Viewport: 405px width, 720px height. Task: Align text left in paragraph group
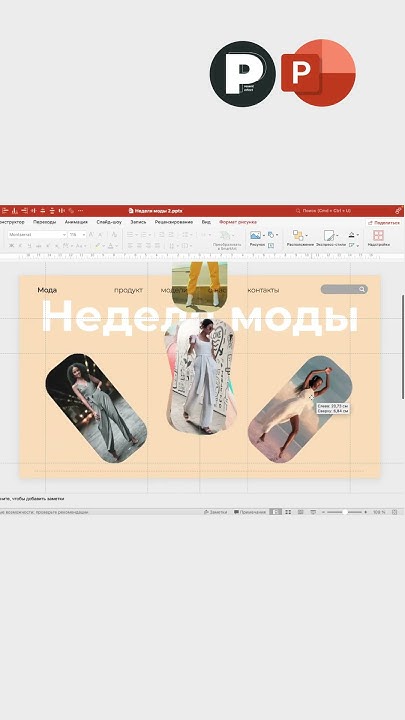pyautogui.click(x=130, y=246)
